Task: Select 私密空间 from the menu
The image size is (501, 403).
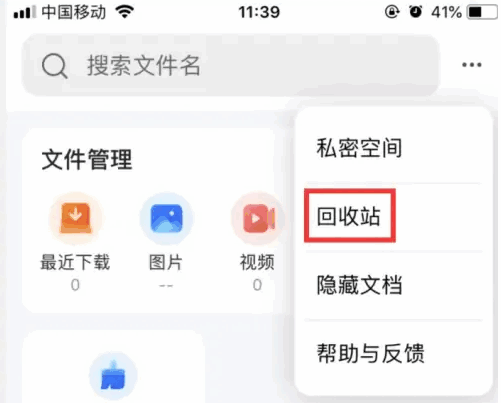Action: [x=359, y=148]
